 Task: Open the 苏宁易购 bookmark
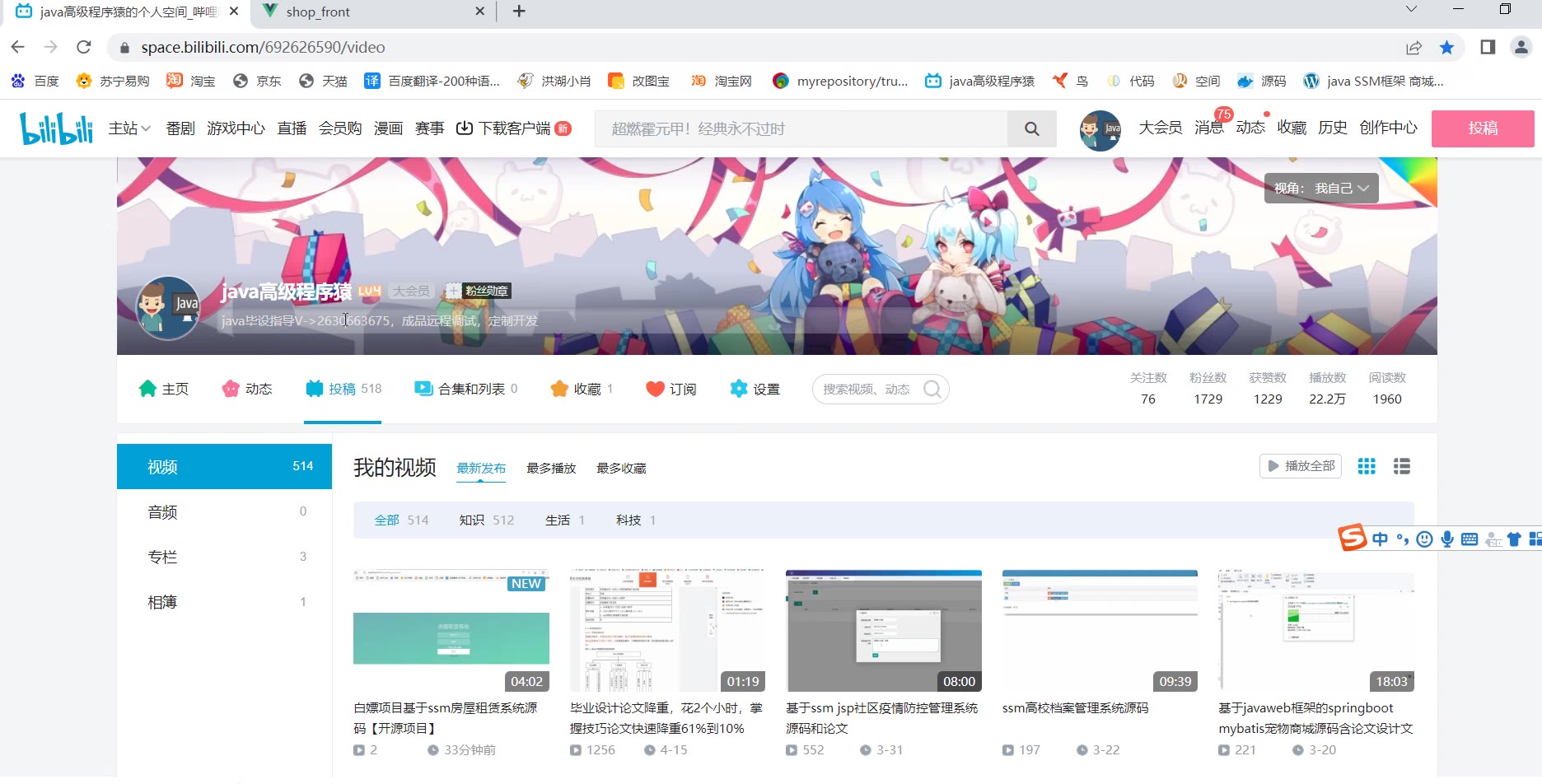point(112,81)
